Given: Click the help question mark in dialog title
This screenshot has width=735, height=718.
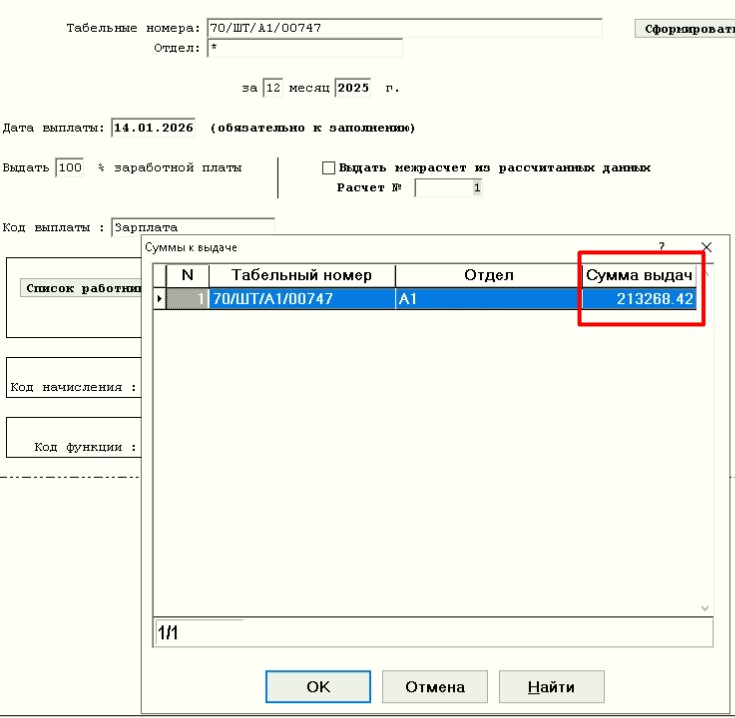Looking at the screenshot, I should point(661,246).
